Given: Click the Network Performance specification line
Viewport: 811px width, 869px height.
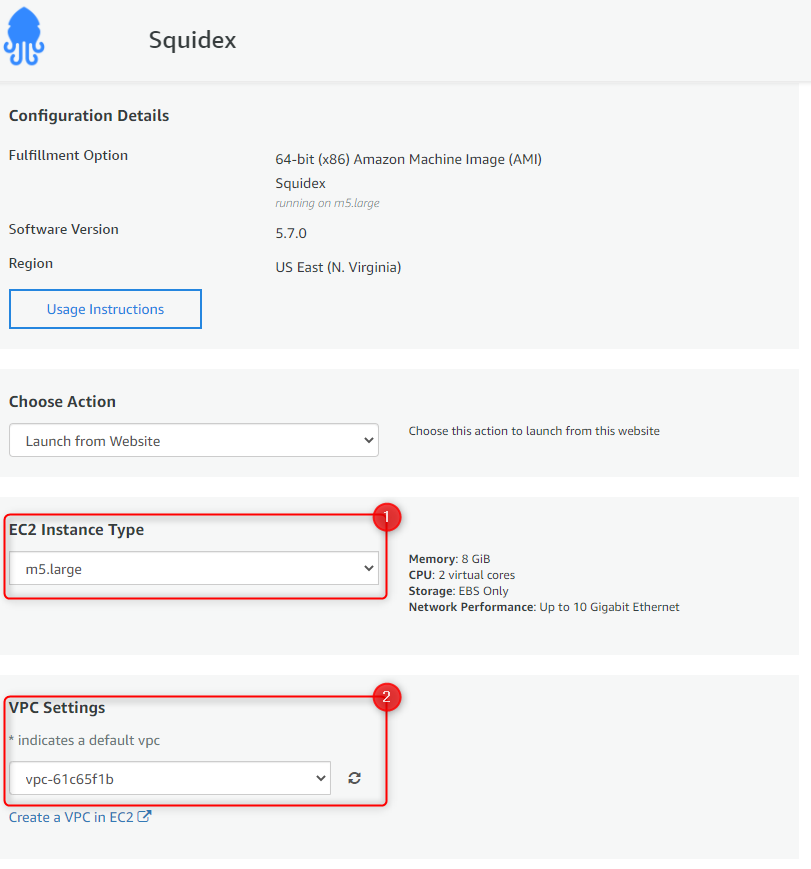Looking at the screenshot, I should [x=544, y=607].
